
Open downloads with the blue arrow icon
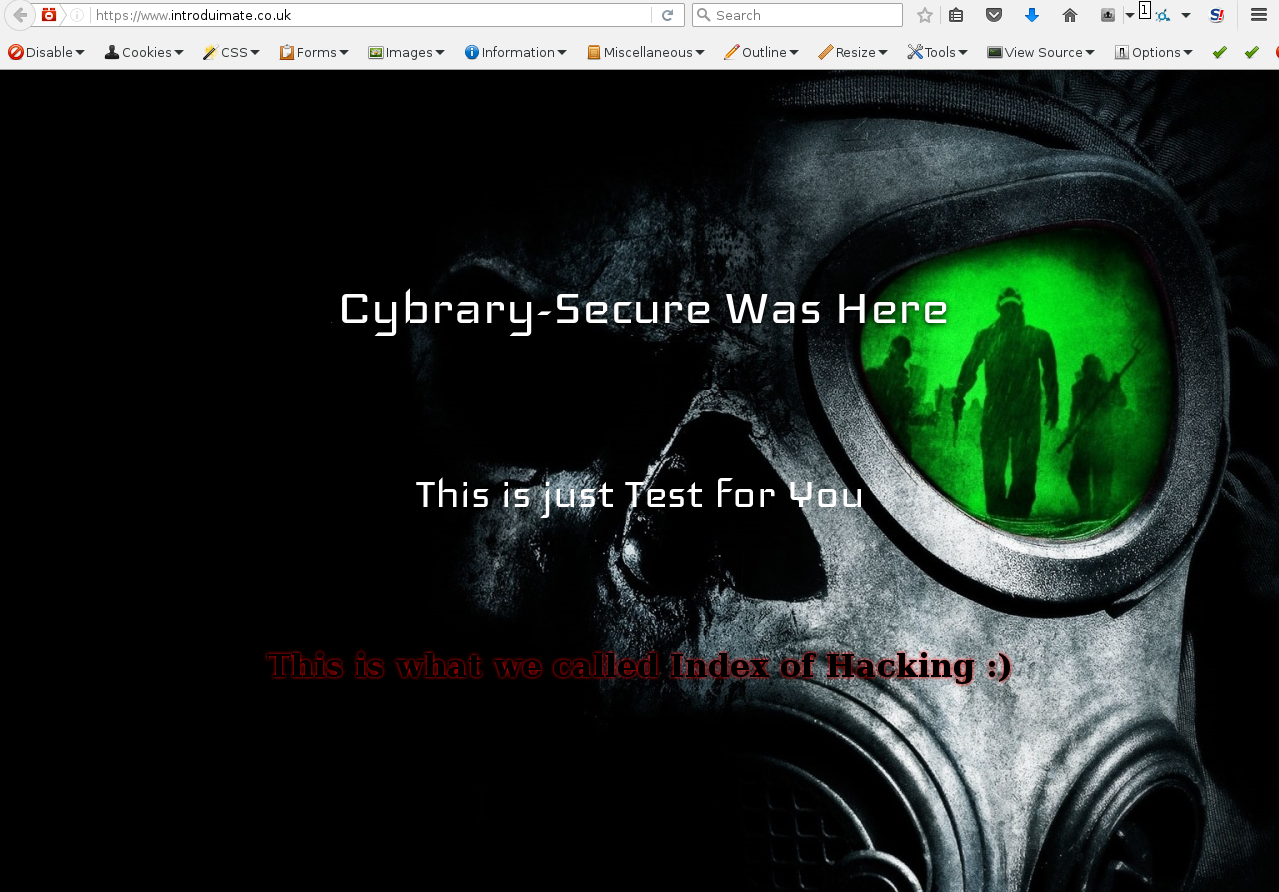[x=1032, y=15]
